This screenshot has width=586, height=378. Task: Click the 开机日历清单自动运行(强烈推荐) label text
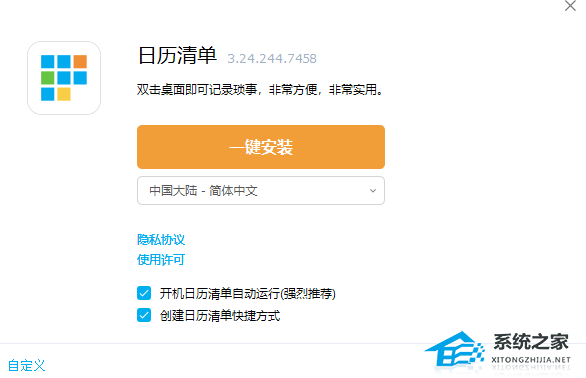tap(248, 294)
